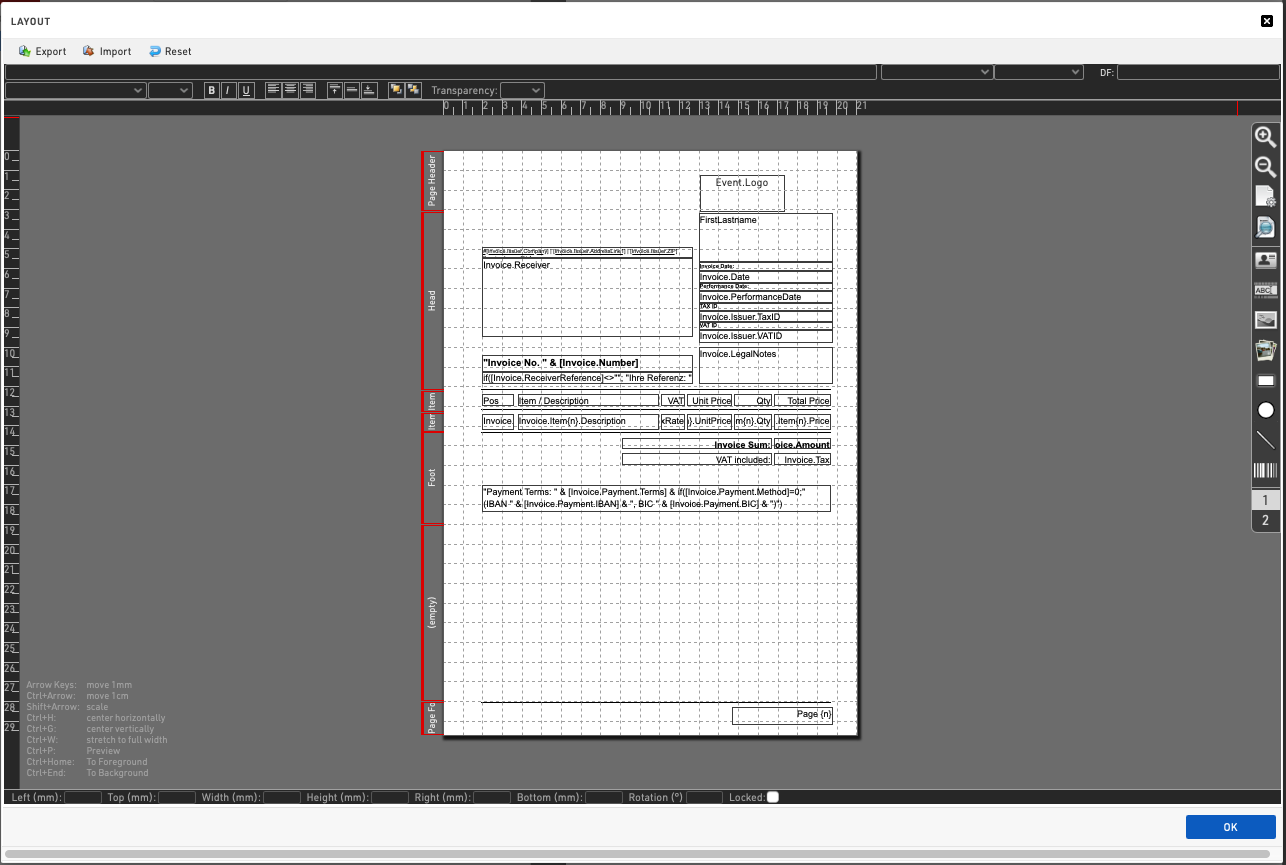The width and height of the screenshot is (1286, 865).
Task: Click the zoom in magnifier icon
Action: (x=1265, y=137)
